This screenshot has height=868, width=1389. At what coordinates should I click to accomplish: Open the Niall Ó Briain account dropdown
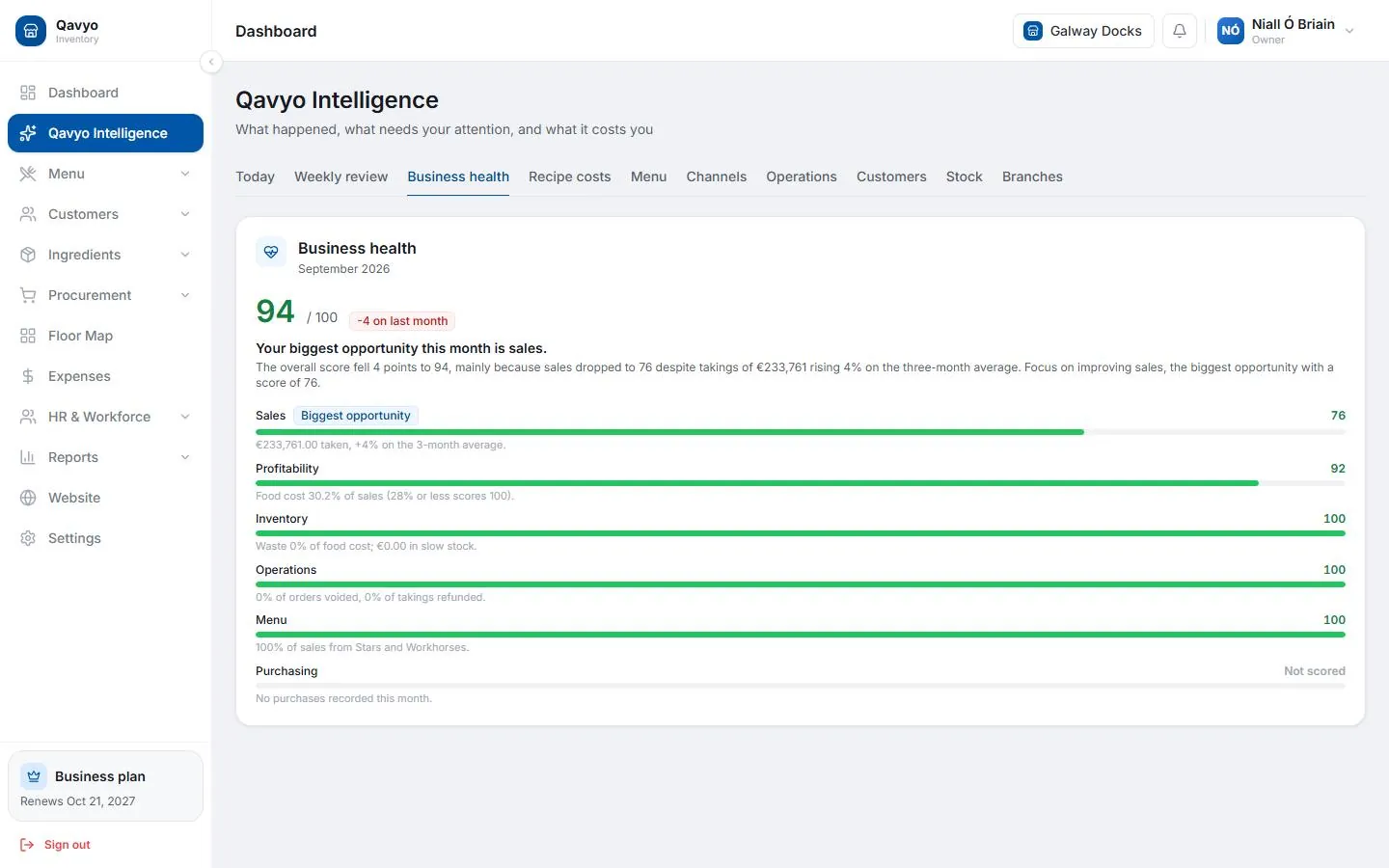point(1288,31)
